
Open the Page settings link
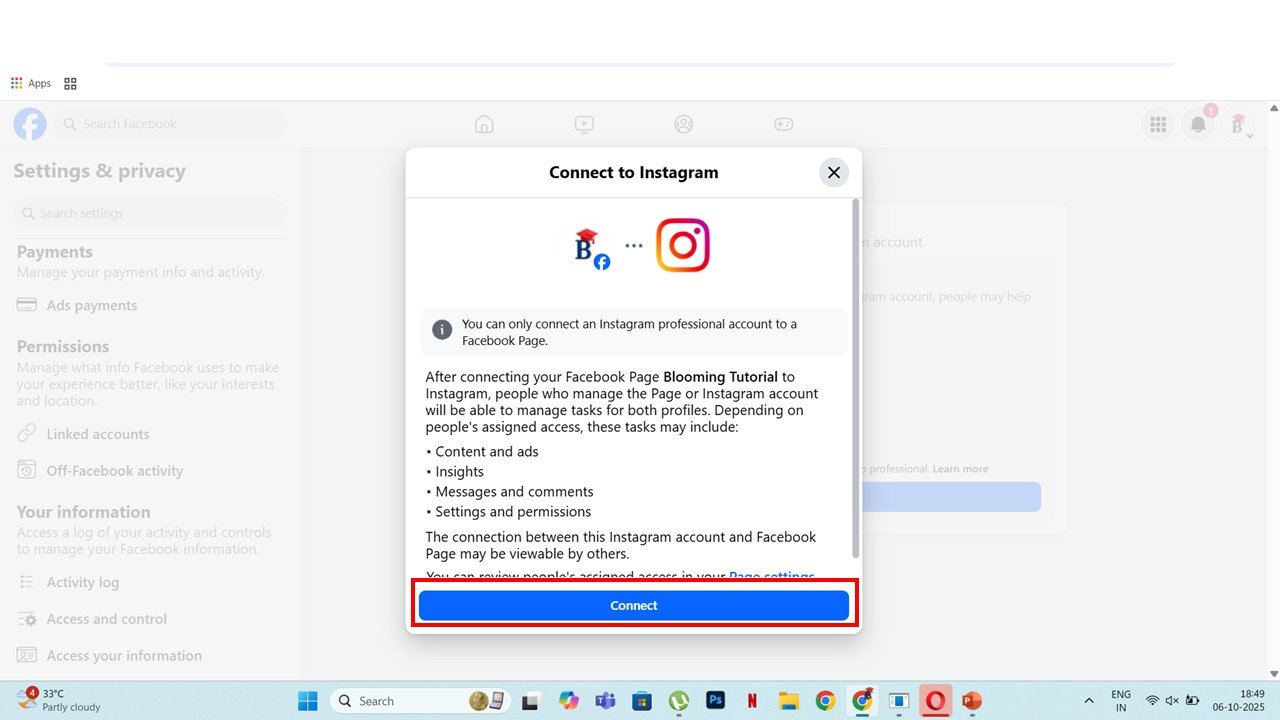(770, 577)
